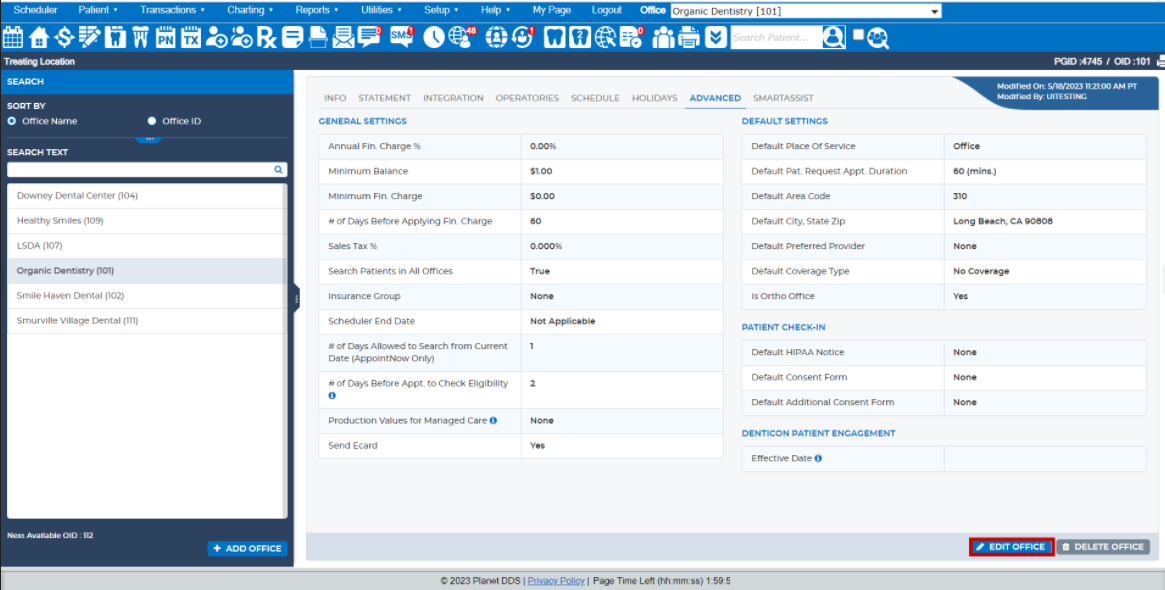
Task: Click the printer icon in toolbar
Action: tap(689, 36)
